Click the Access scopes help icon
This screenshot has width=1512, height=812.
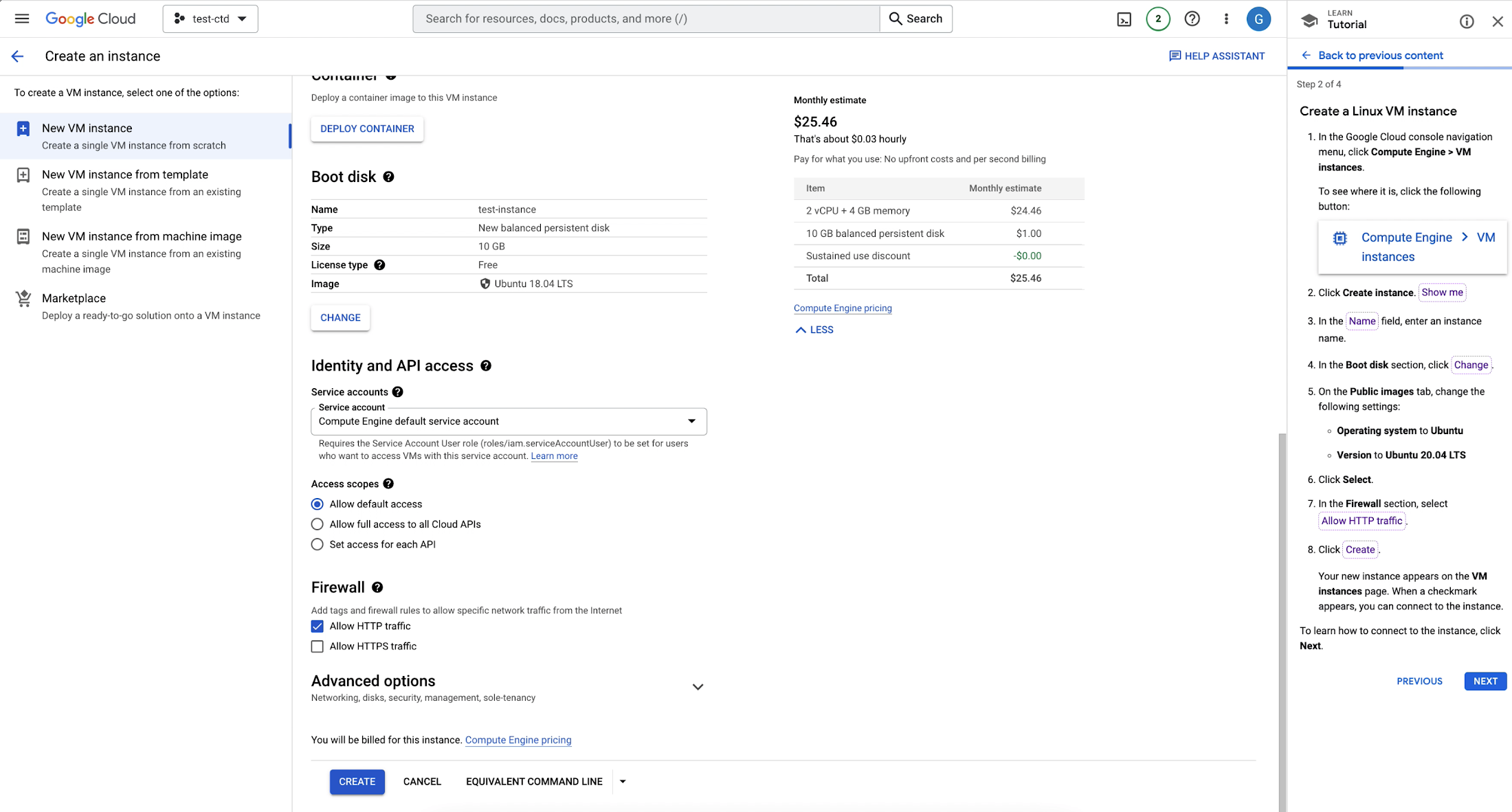(388, 484)
